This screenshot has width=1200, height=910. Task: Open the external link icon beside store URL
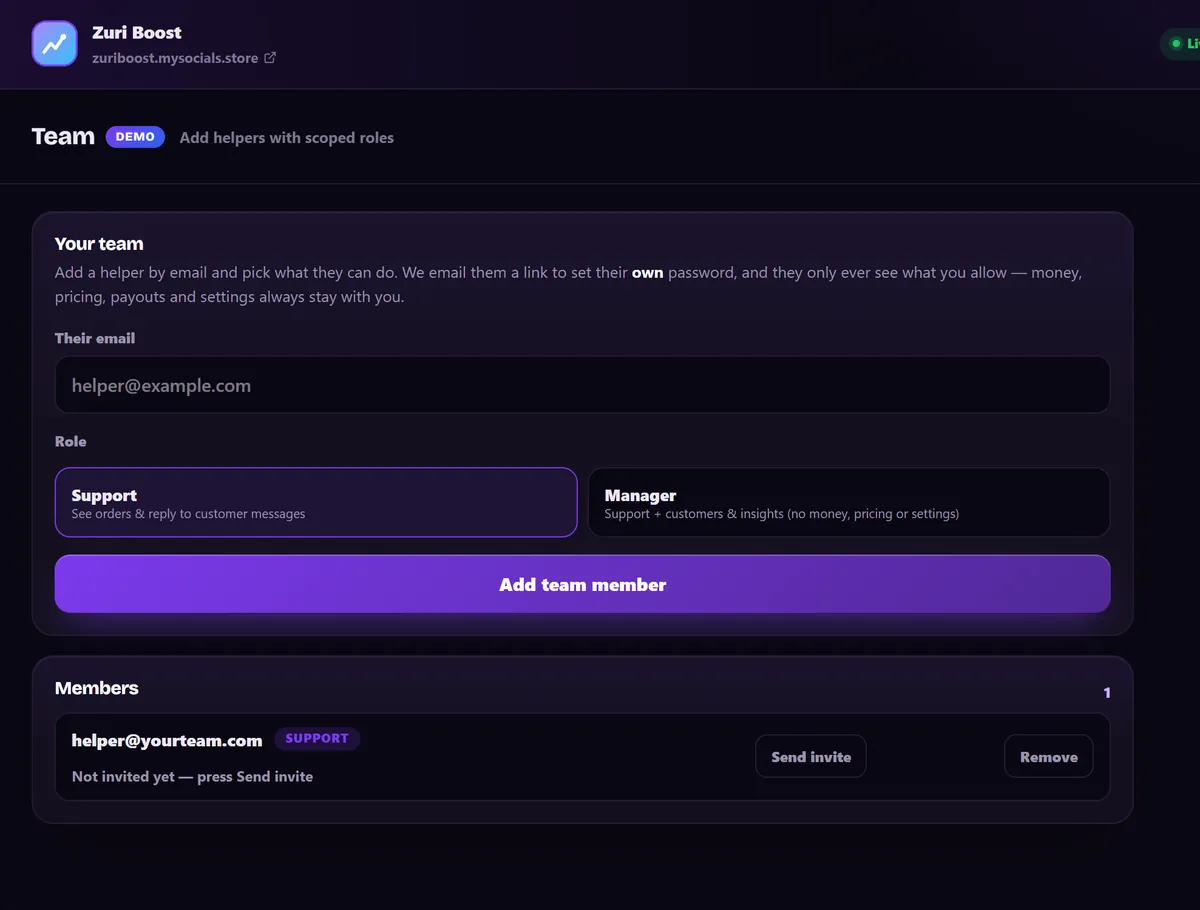coord(270,58)
